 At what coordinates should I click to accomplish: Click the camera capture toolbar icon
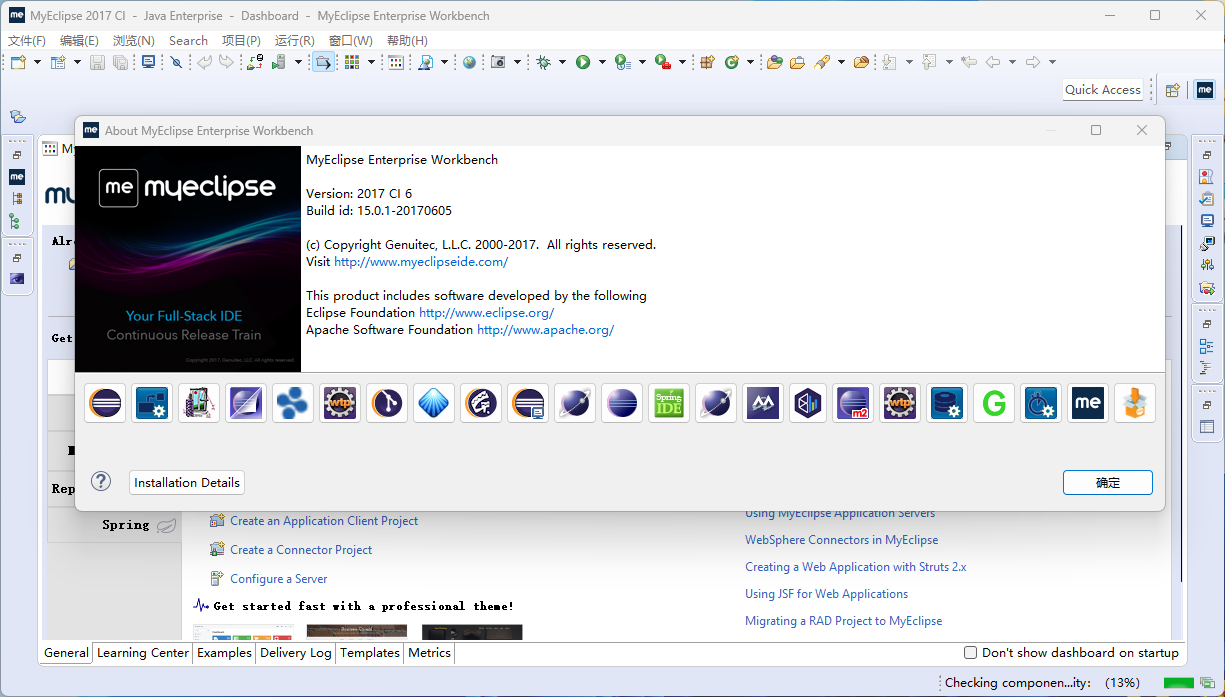click(x=498, y=62)
